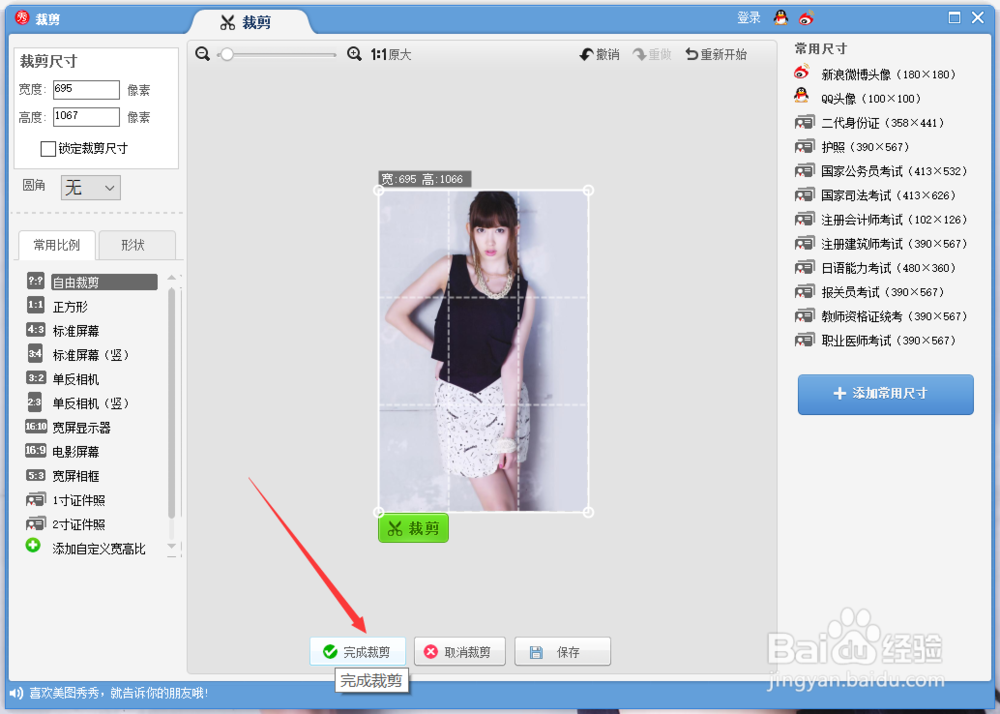Viewport: 1000px width, 714px height.
Task: Click the 1:1 原大 original size button
Action: click(x=391, y=55)
